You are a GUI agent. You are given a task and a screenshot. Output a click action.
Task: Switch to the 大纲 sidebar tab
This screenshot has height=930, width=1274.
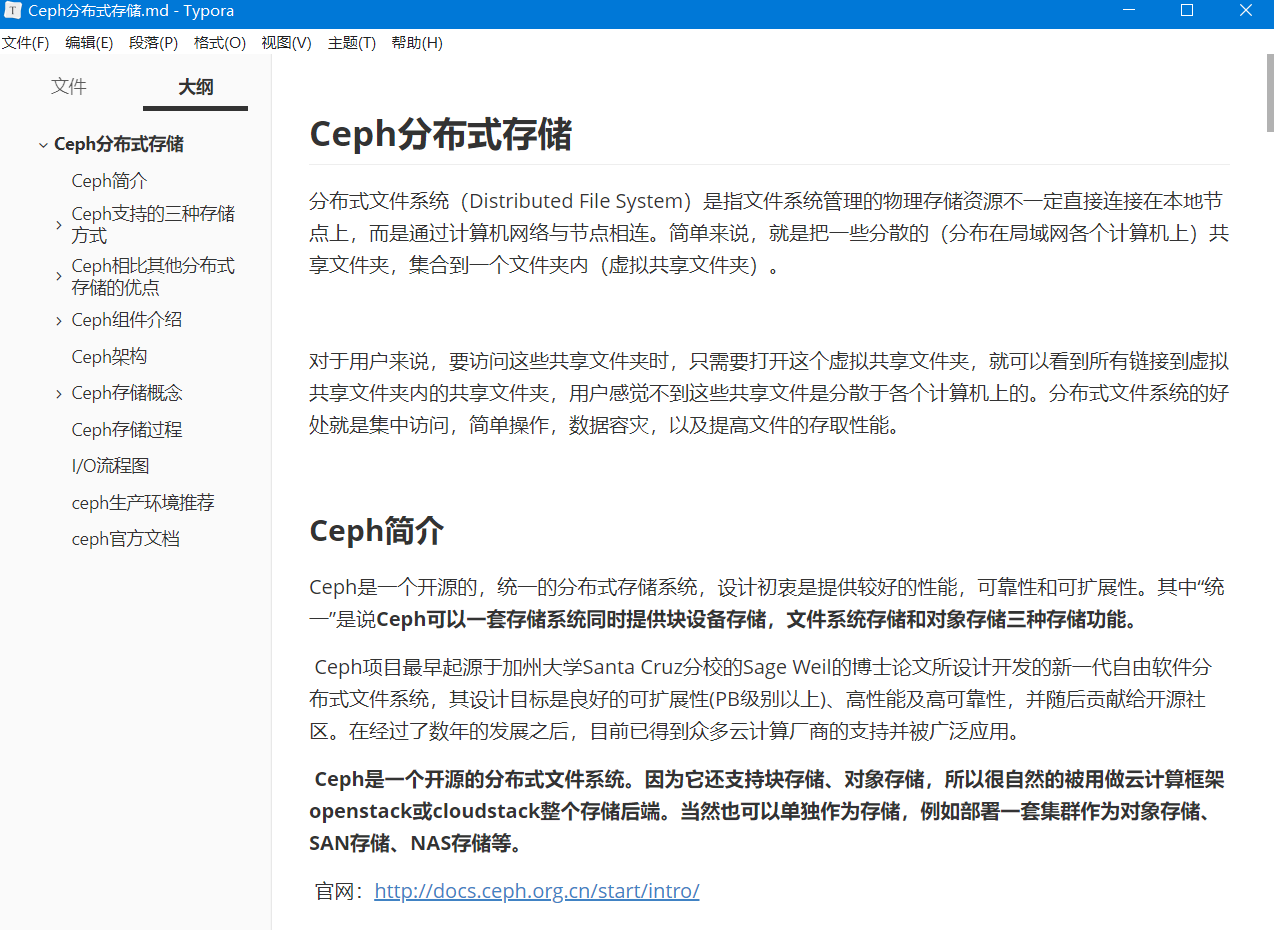195,87
